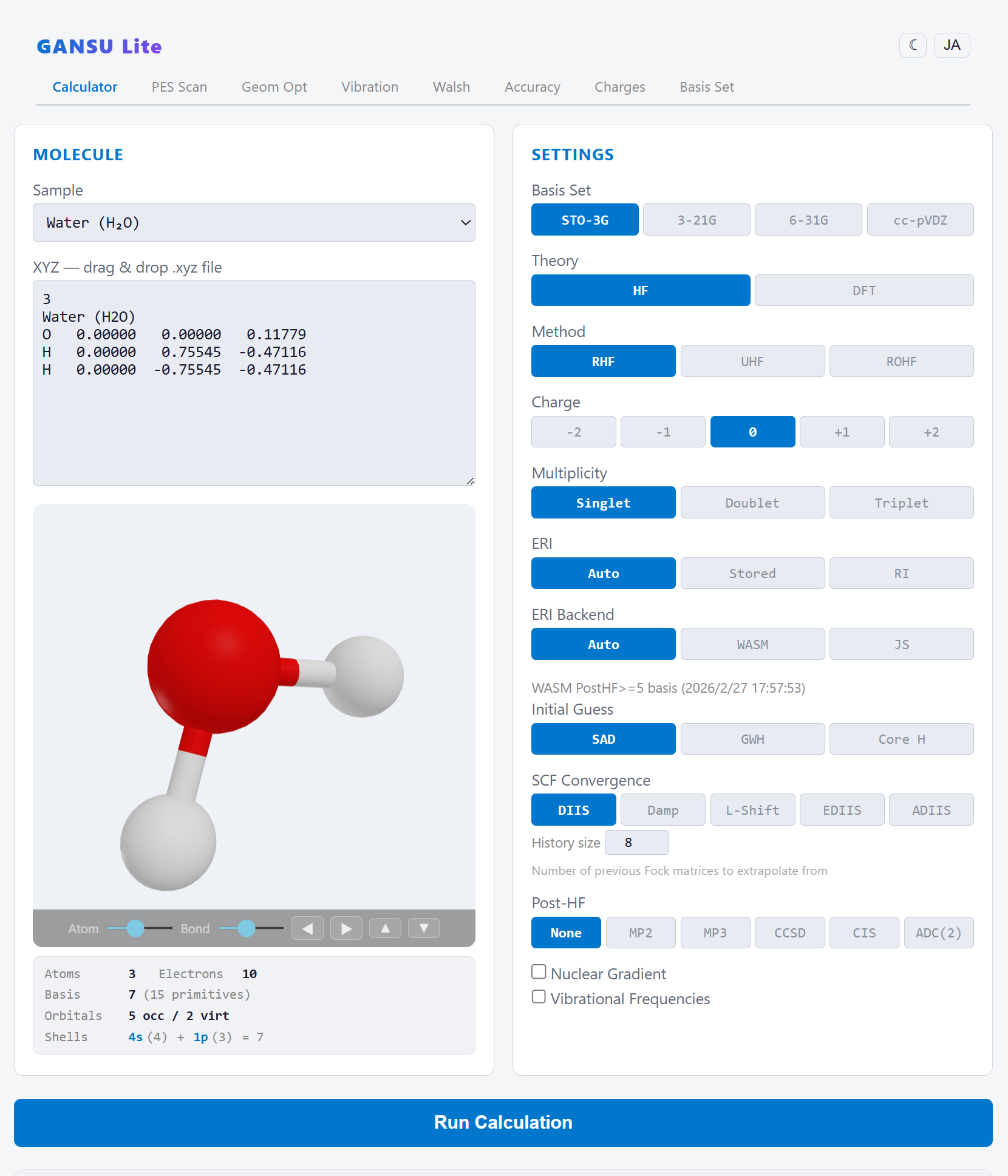Switch theory to DFT

pos(864,290)
